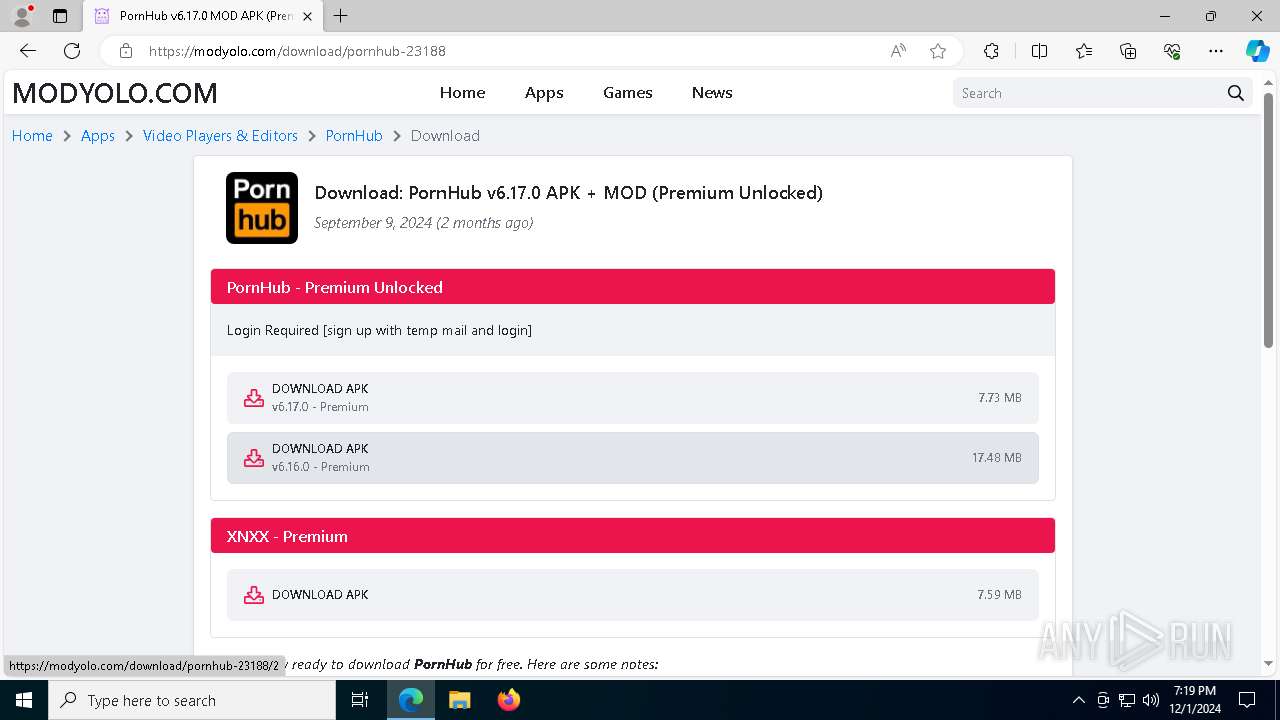Open Read aloud icon in address bar
Screen dimensions: 1280x720
[898, 51]
